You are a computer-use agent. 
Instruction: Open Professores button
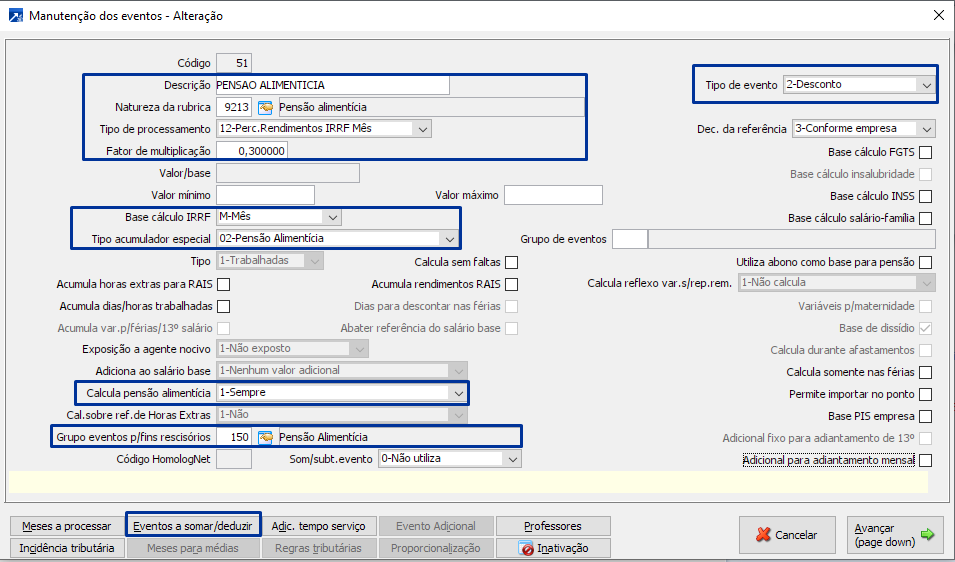click(x=553, y=526)
